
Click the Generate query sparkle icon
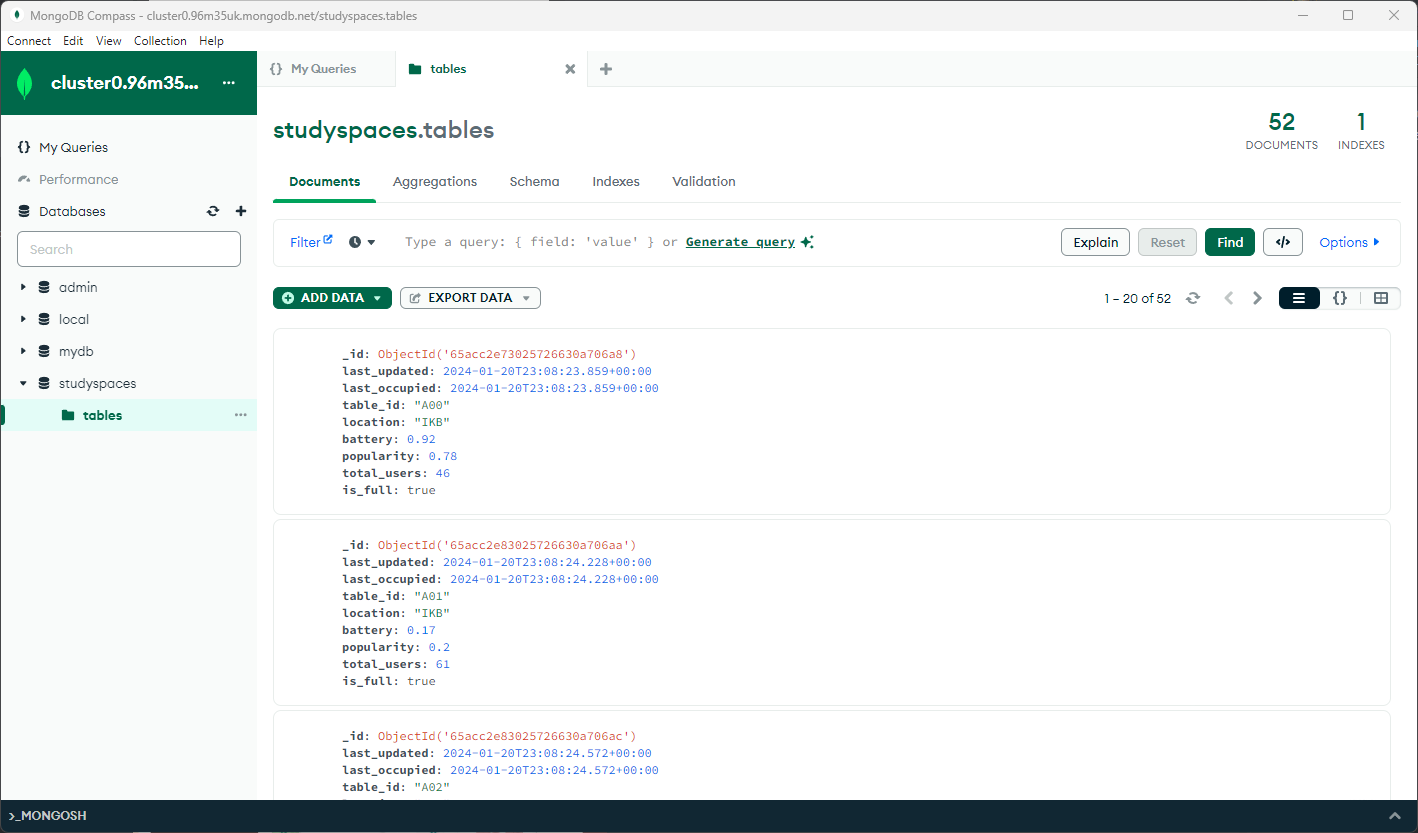(x=807, y=242)
